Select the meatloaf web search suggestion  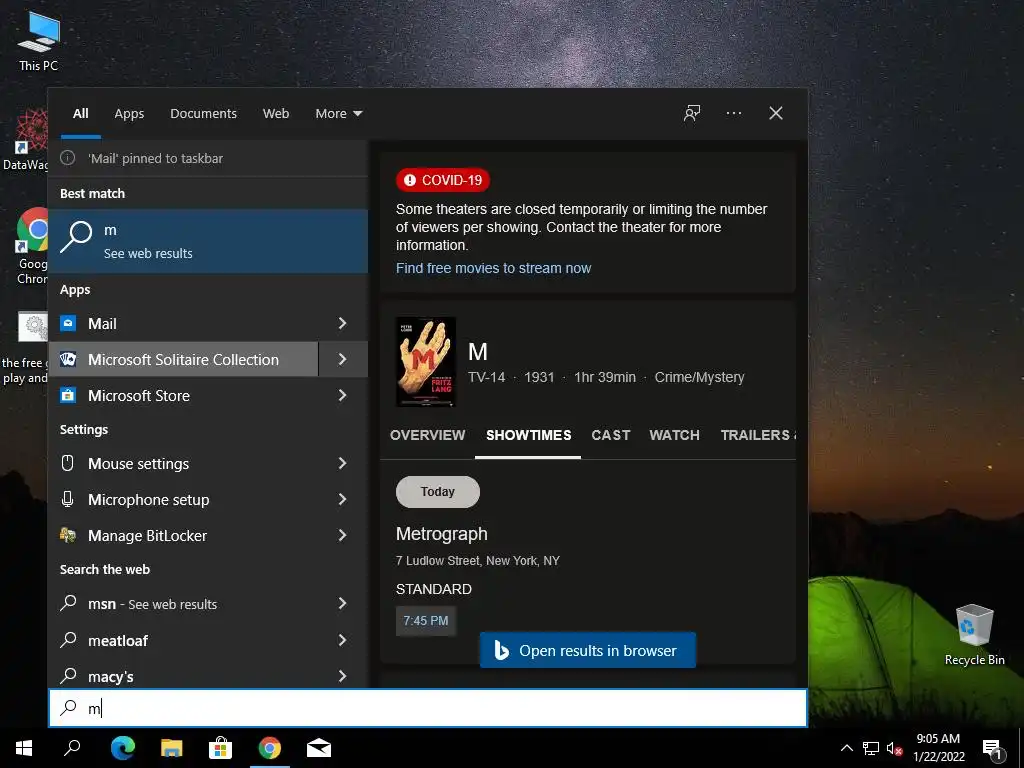pyautogui.click(x=184, y=640)
